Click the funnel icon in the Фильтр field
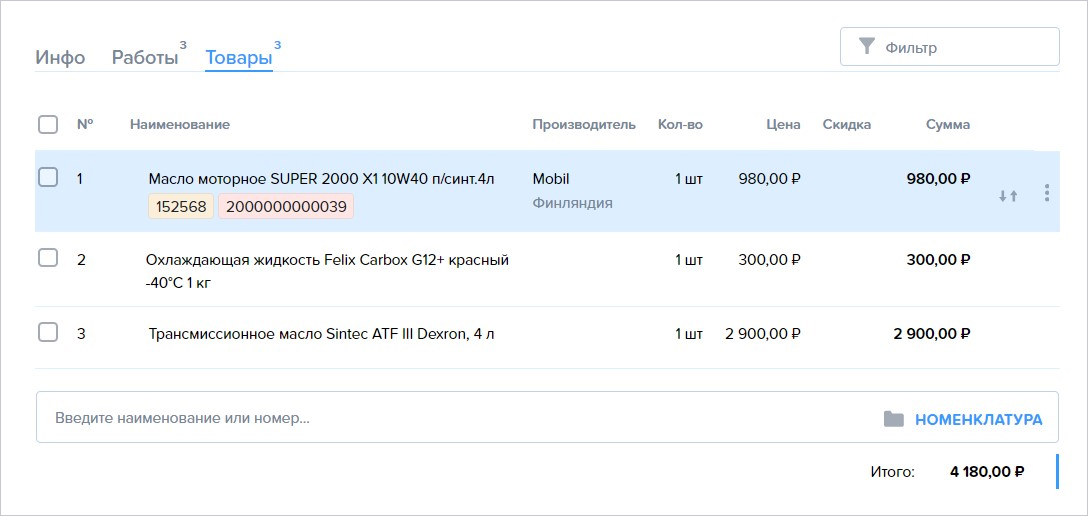The height and width of the screenshot is (516, 1088). pos(866,46)
